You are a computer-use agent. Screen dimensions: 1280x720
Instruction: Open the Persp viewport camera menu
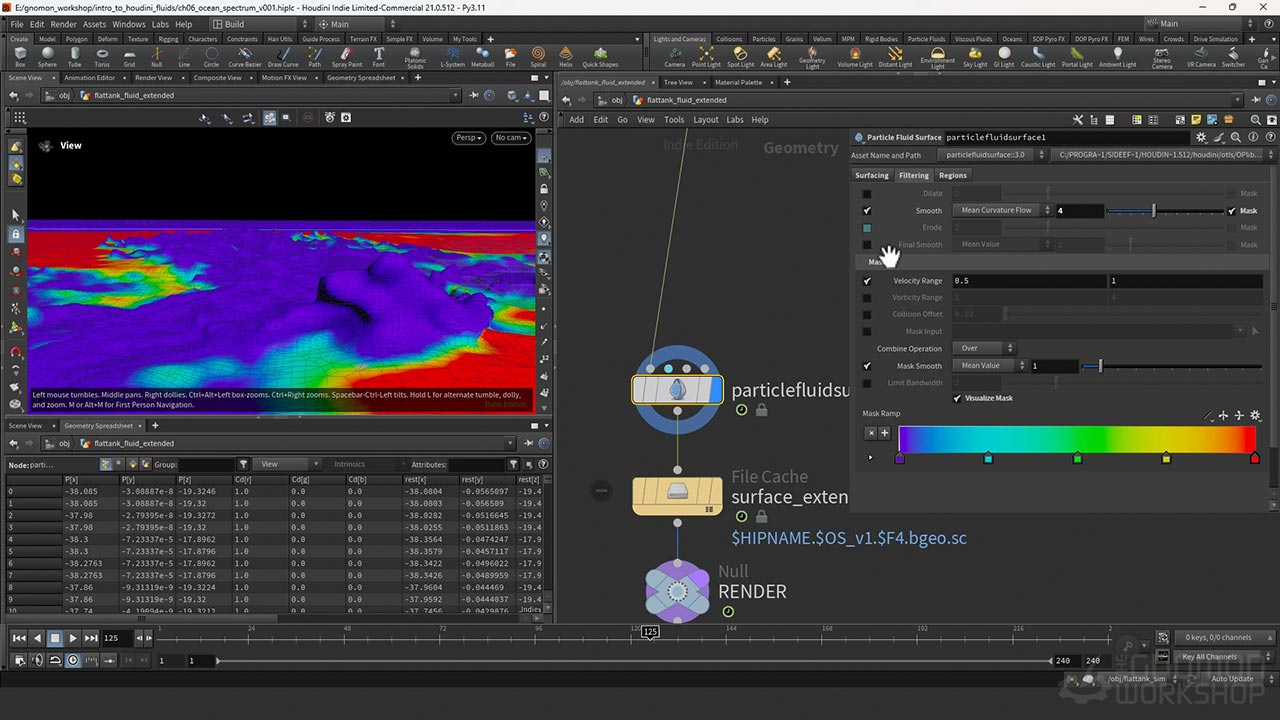point(468,138)
